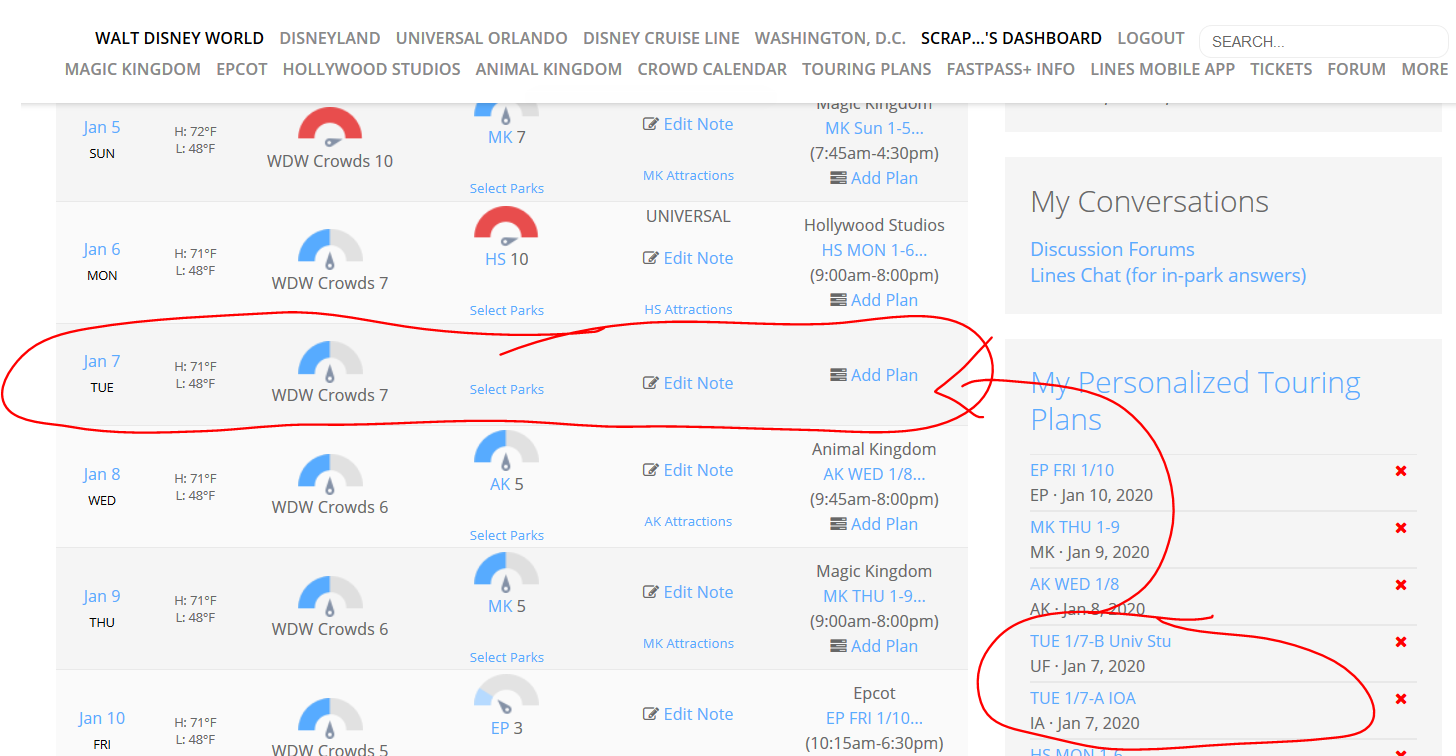Viewport: 1456px width, 756px height.
Task: Click the WDW Crowds 6 gauge for Jan 8
Action: click(x=330, y=473)
